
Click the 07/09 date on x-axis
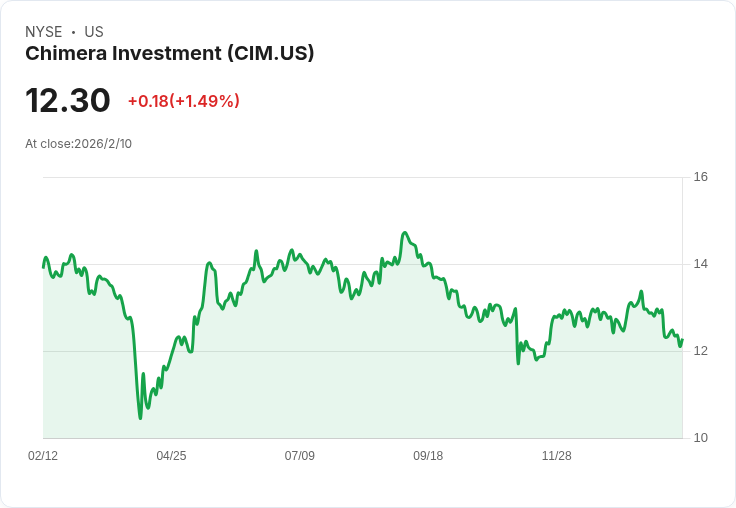(x=299, y=455)
